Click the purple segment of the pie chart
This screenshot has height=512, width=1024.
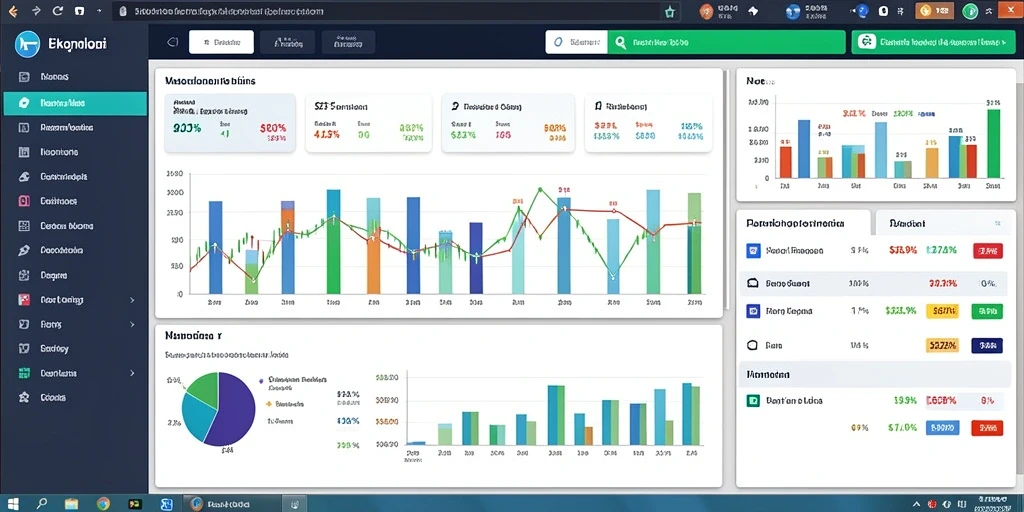click(x=232, y=408)
